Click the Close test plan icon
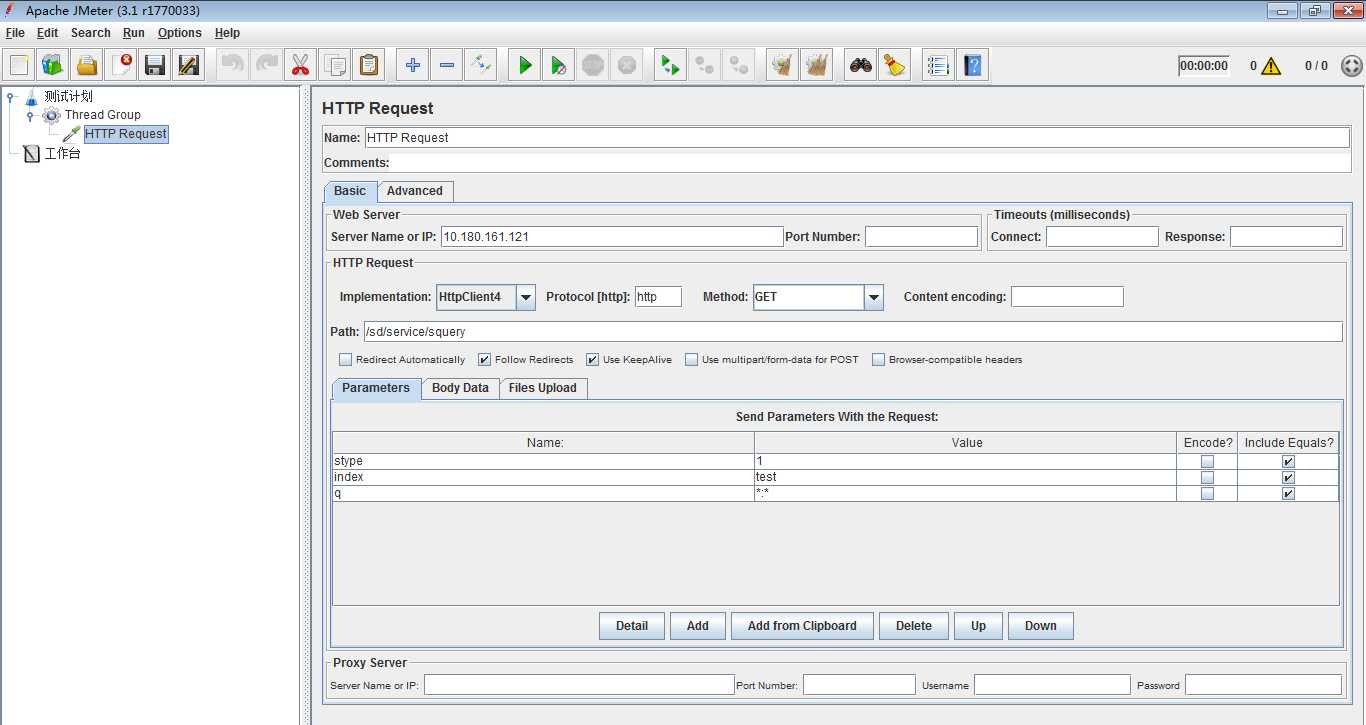Viewport: 1366px width, 725px height. [x=121, y=66]
